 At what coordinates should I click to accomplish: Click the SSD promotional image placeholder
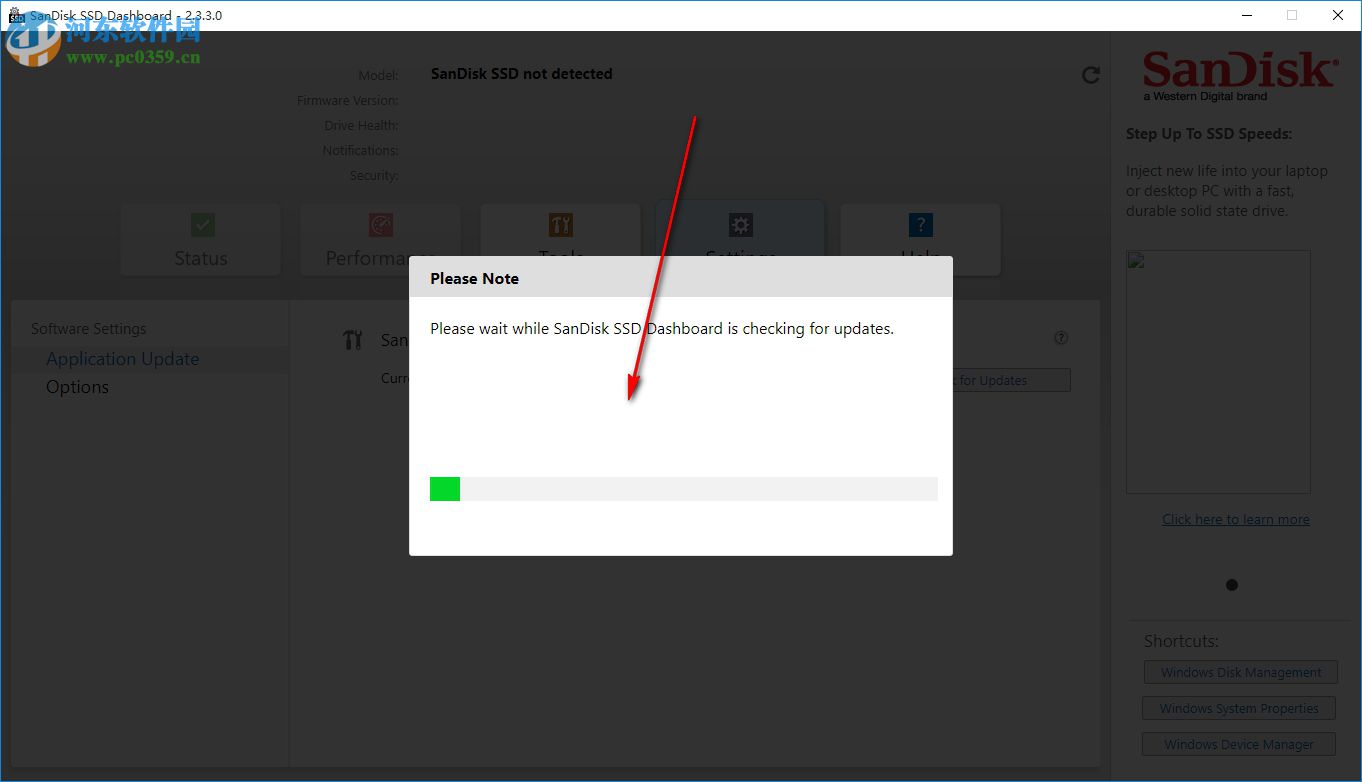[1218, 372]
